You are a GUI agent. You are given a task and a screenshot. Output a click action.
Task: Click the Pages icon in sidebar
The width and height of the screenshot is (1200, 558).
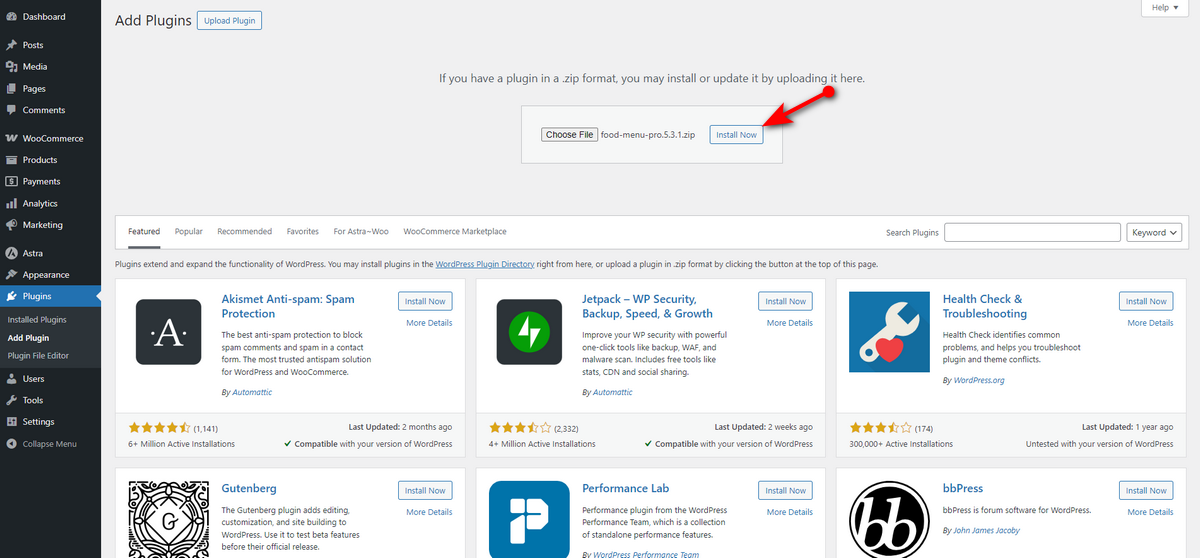[11, 89]
